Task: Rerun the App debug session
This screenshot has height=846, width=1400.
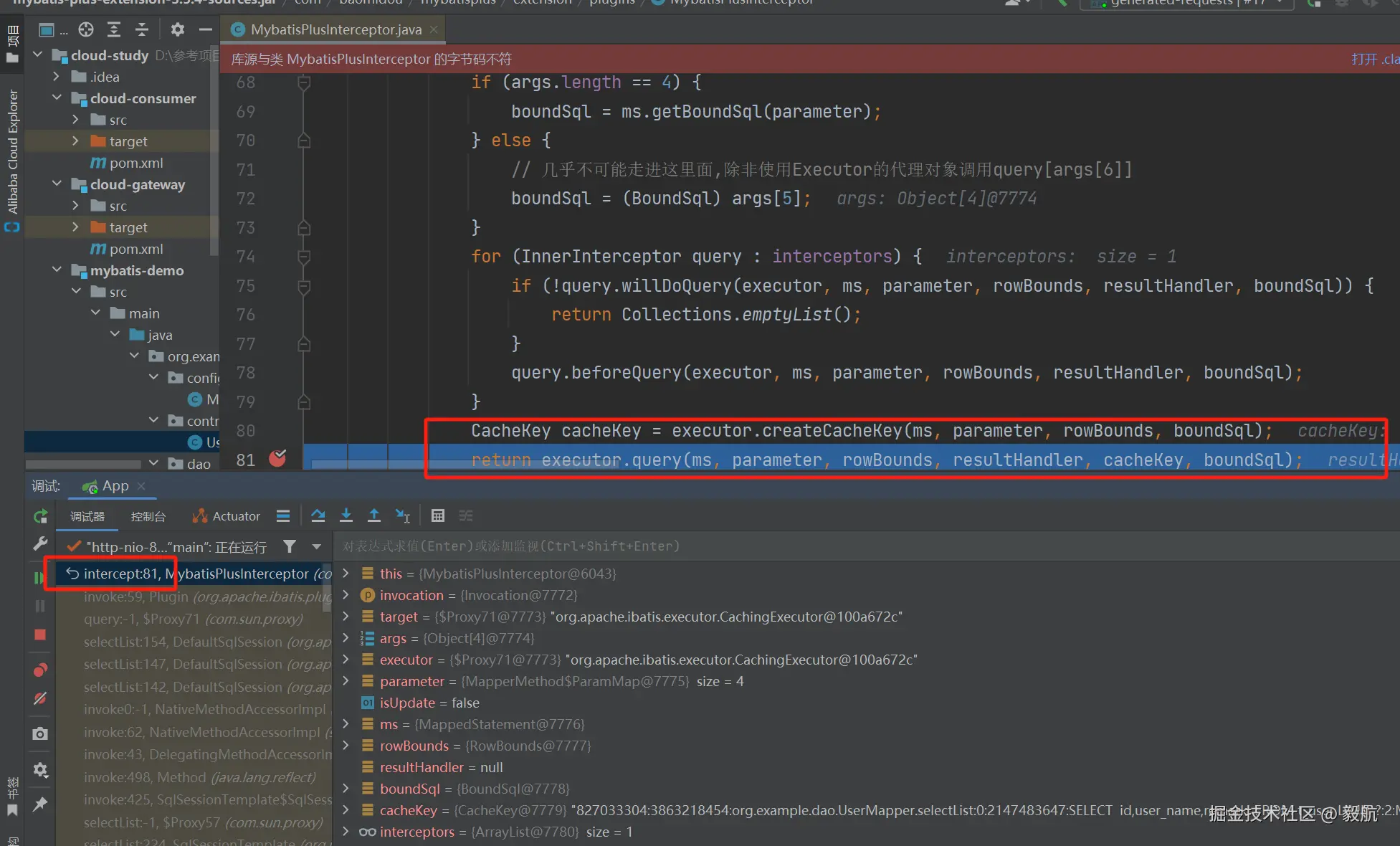Action: tap(41, 516)
